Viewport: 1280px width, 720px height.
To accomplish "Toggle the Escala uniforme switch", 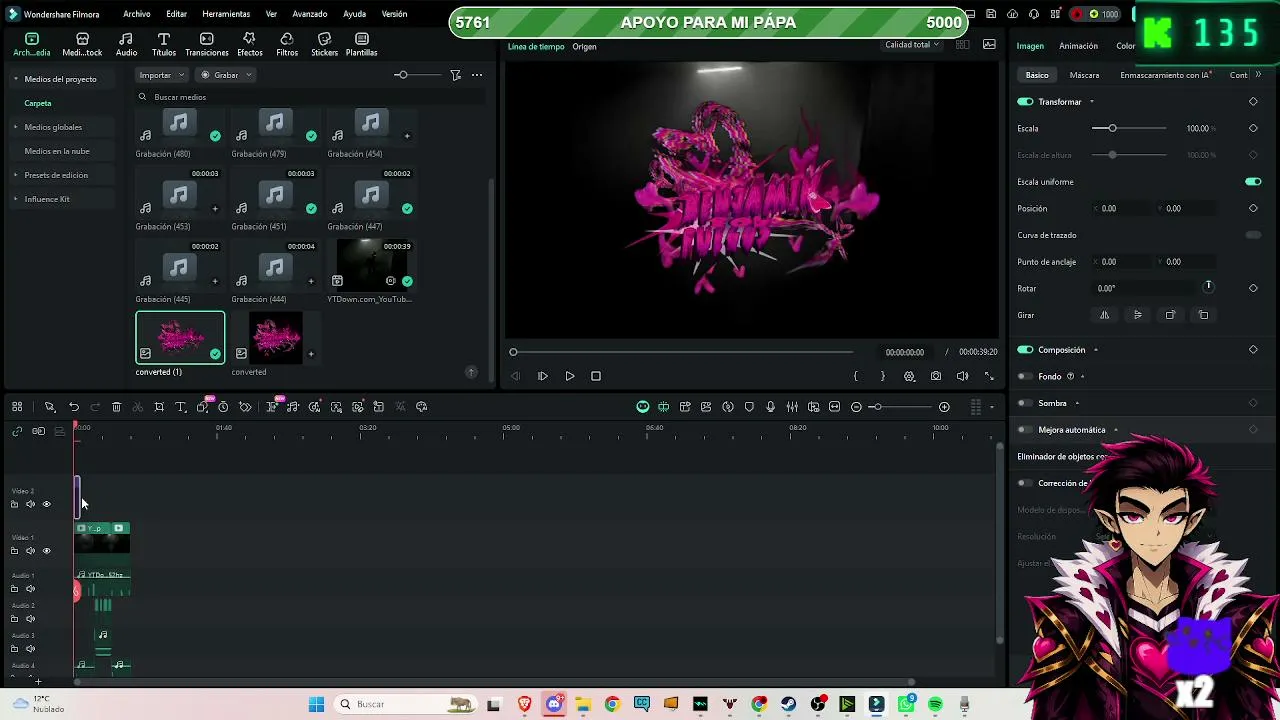I will tap(1253, 182).
